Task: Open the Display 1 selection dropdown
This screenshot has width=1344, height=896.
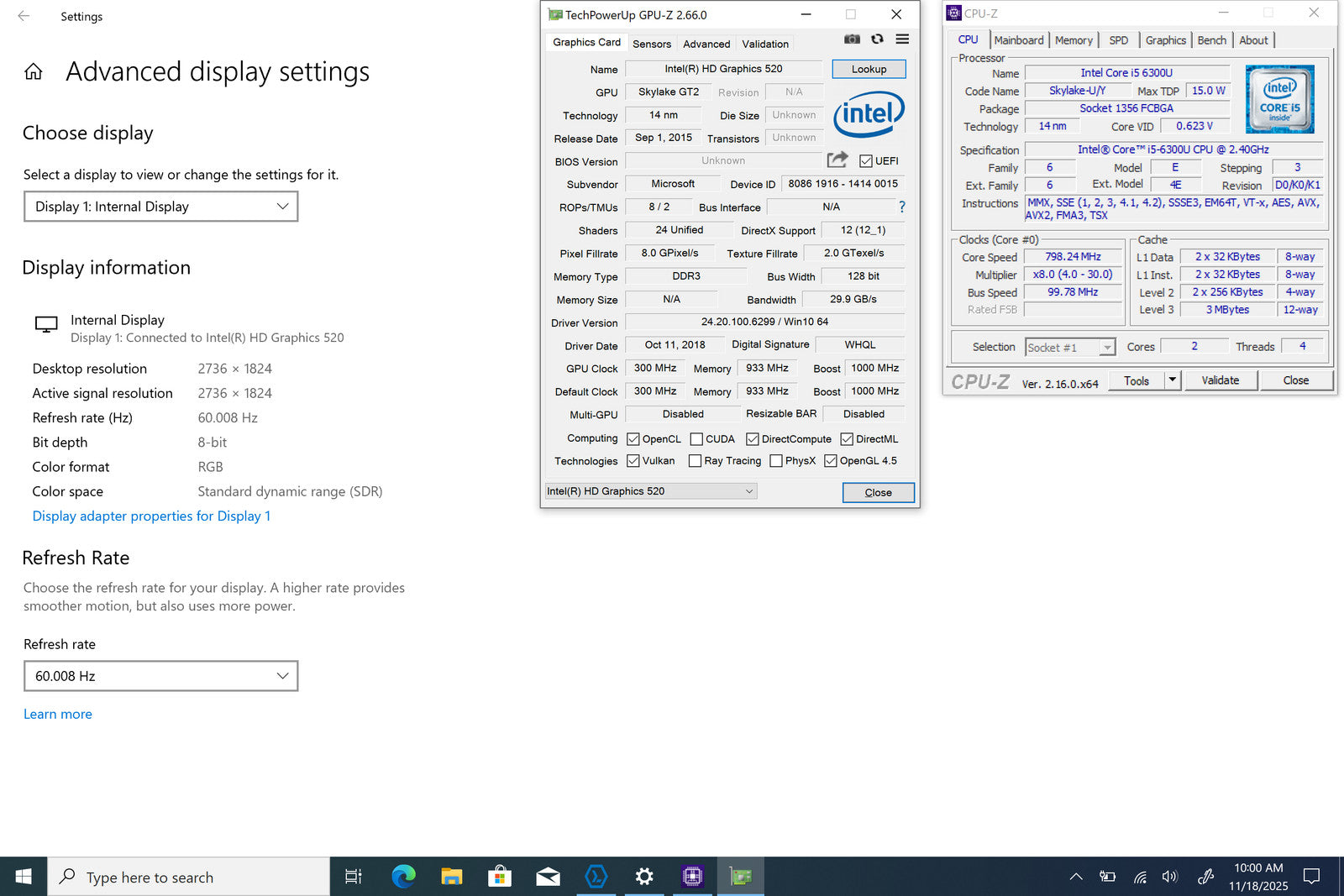Action: (x=160, y=207)
